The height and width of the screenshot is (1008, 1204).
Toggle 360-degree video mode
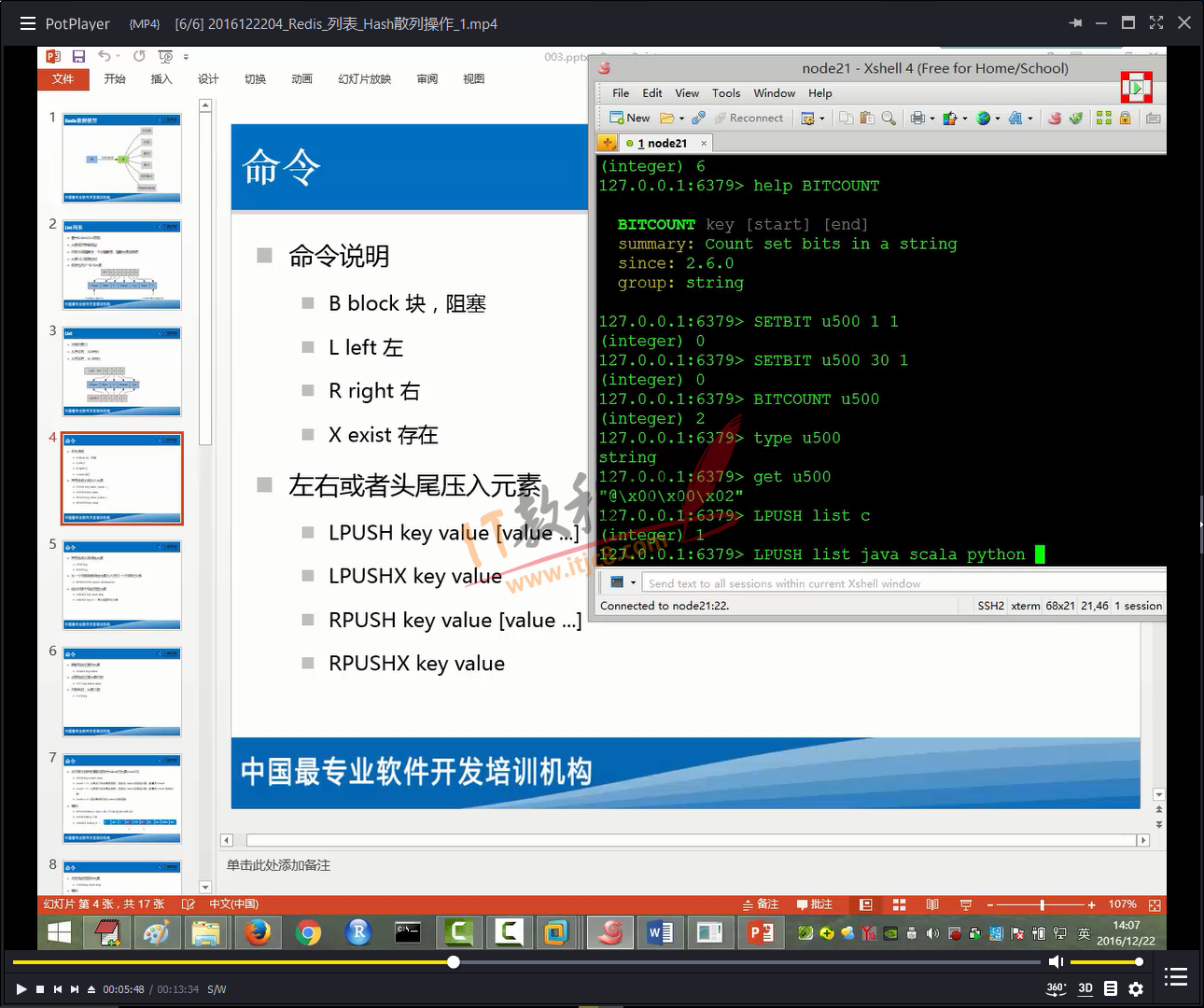coord(1056,988)
